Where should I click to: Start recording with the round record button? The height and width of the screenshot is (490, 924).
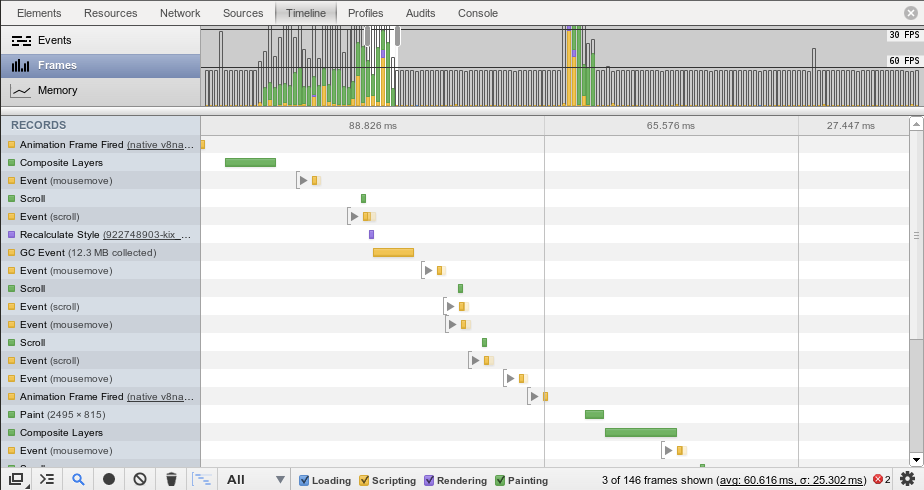pos(109,479)
